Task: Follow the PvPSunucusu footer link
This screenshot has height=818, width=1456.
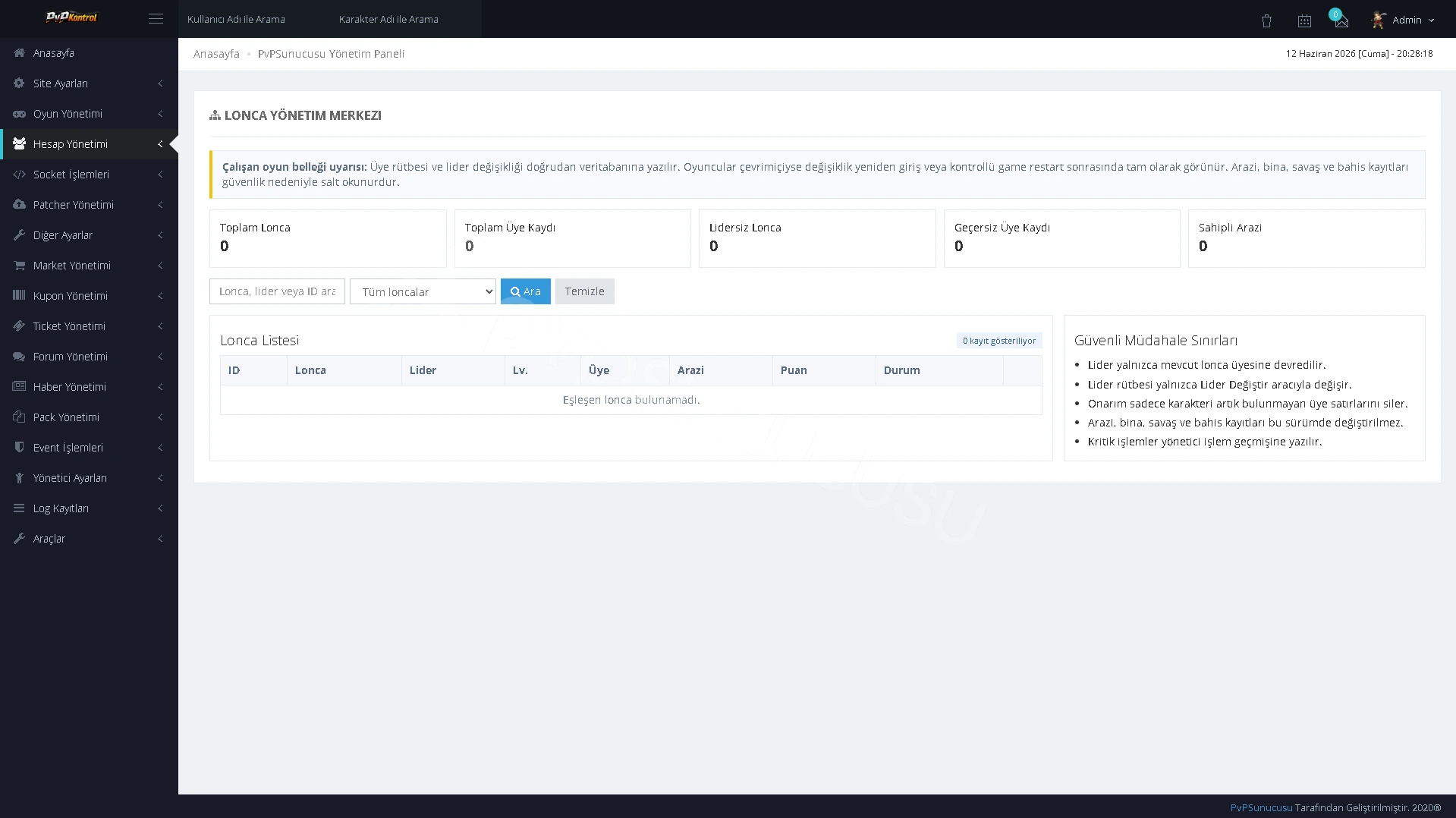Action: coord(1261,807)
